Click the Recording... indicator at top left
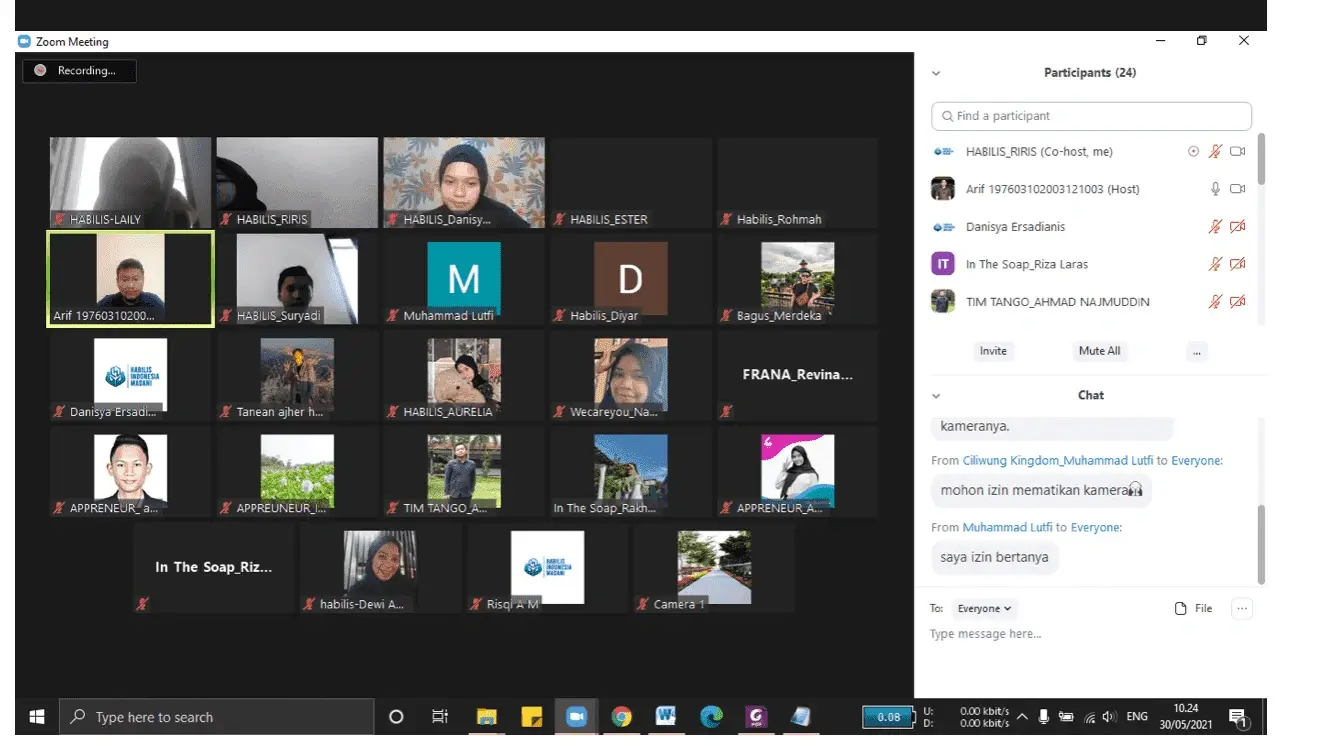The image size is (1334, 750). [79, 71]
